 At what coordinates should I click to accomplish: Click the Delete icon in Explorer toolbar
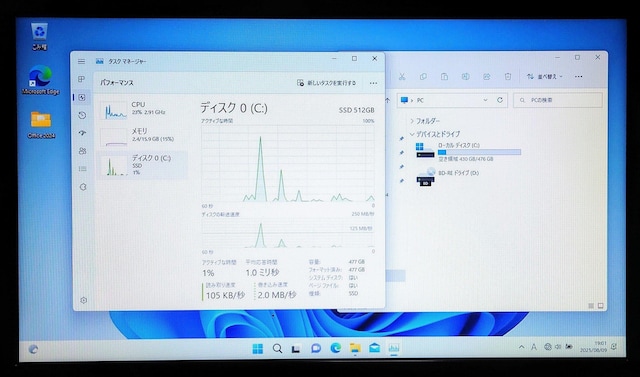coord(508,76)
